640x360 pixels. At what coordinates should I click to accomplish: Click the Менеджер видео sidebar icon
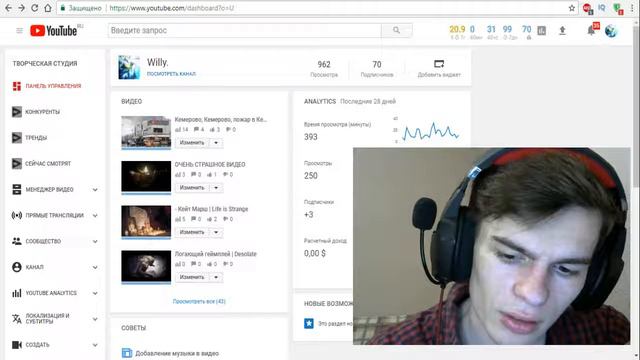16,189
